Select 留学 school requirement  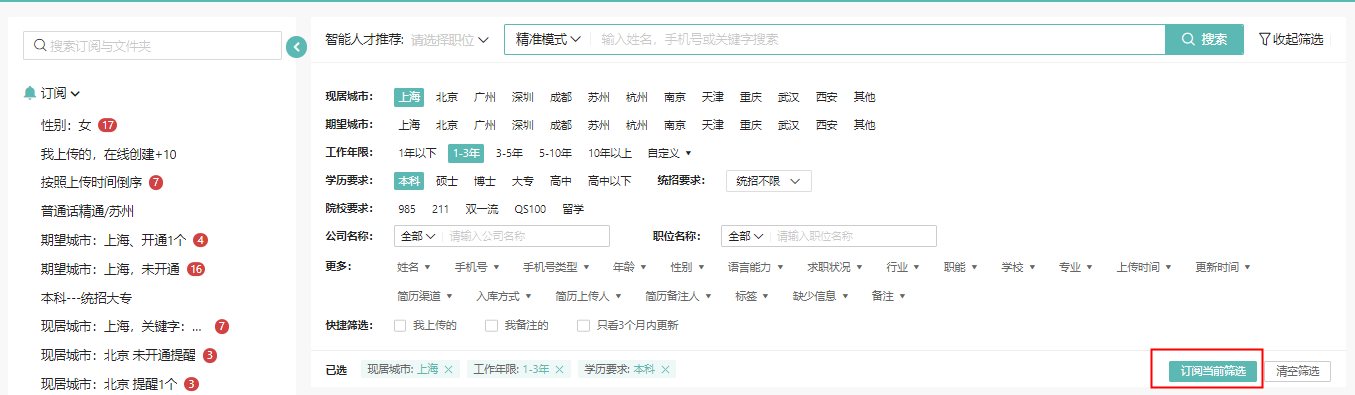pyautogui.click(x=573, y=209)
